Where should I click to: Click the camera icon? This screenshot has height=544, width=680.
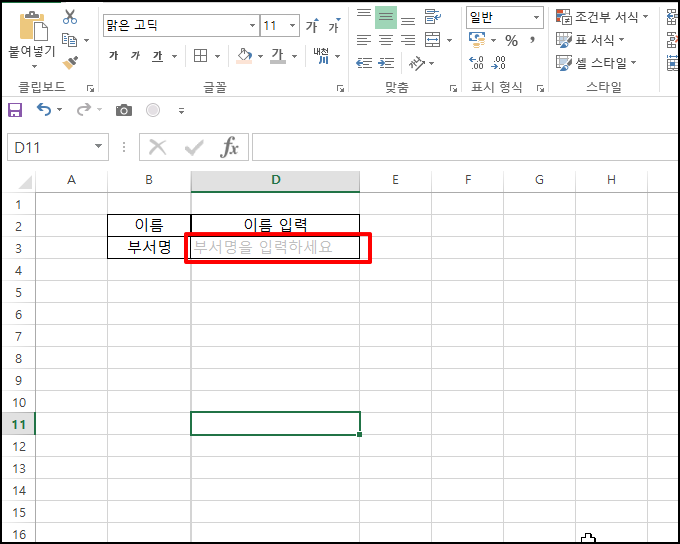124,110
